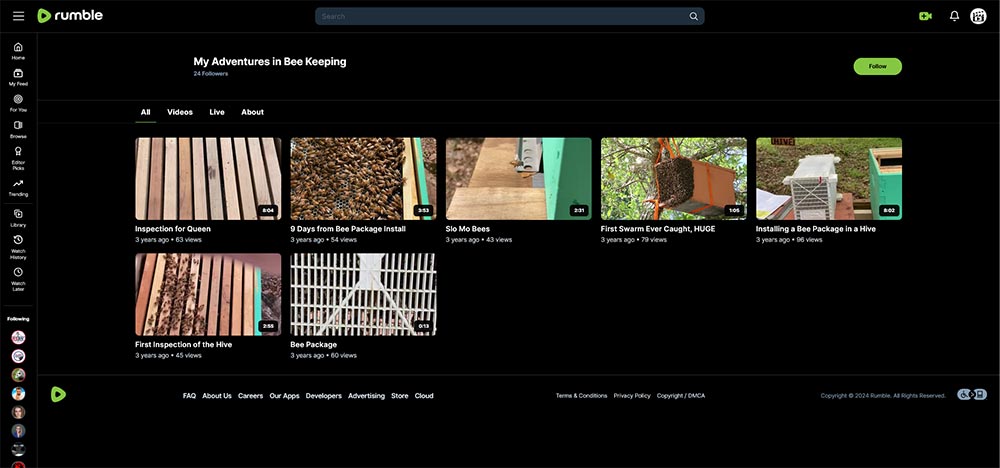Open My Feed in the sidebar
This screenshot has width=1000, height=468.
click(x=18, y=78)
